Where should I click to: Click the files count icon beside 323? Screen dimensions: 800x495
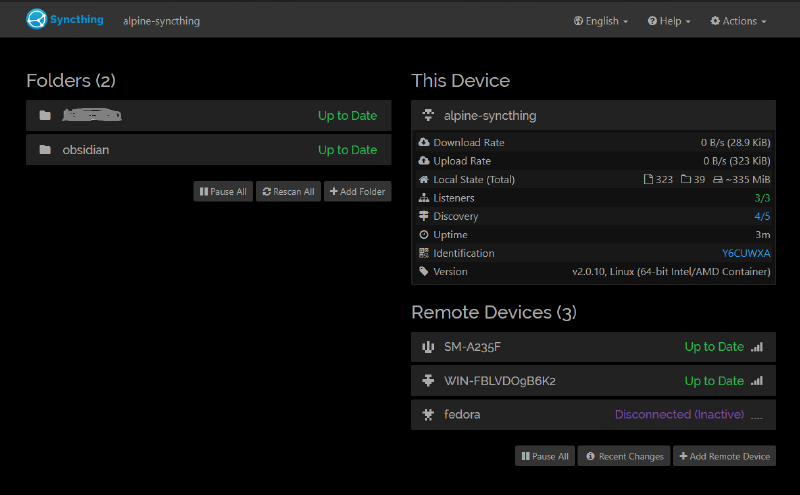pos(648,179)
